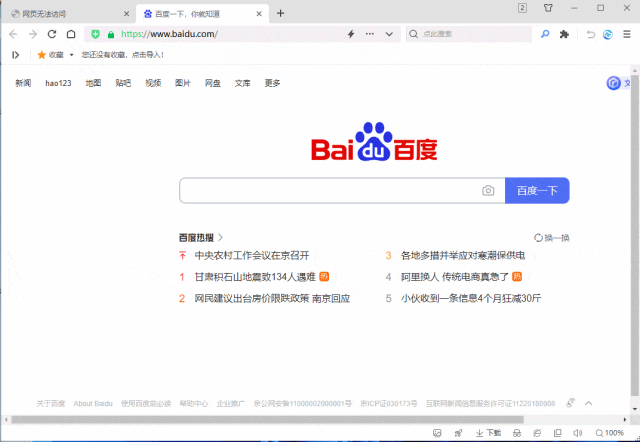Screen dimensions: 640x442
Task: Click the orange favorites star
Action: coord(41,55)
